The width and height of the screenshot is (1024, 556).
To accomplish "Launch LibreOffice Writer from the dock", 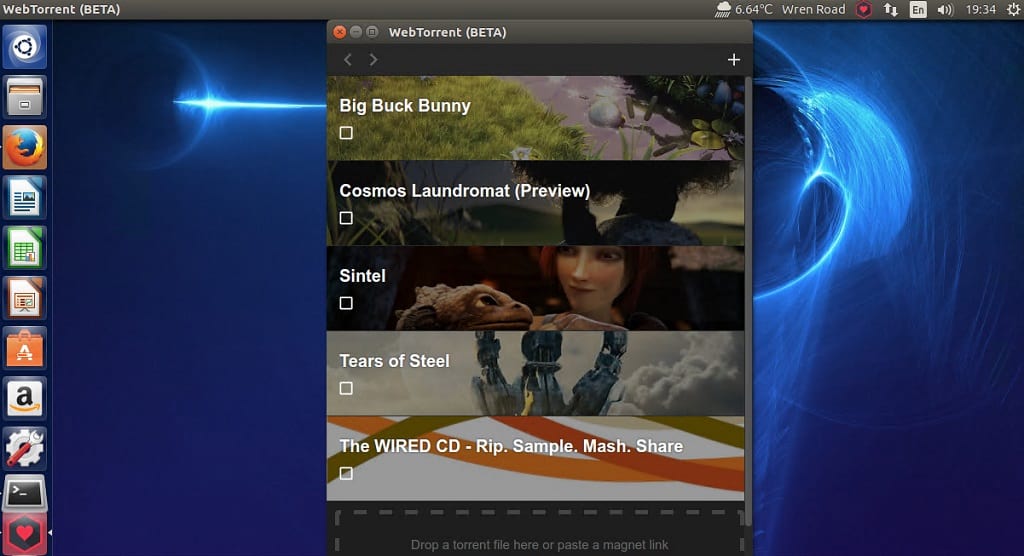I will point(24,198).
